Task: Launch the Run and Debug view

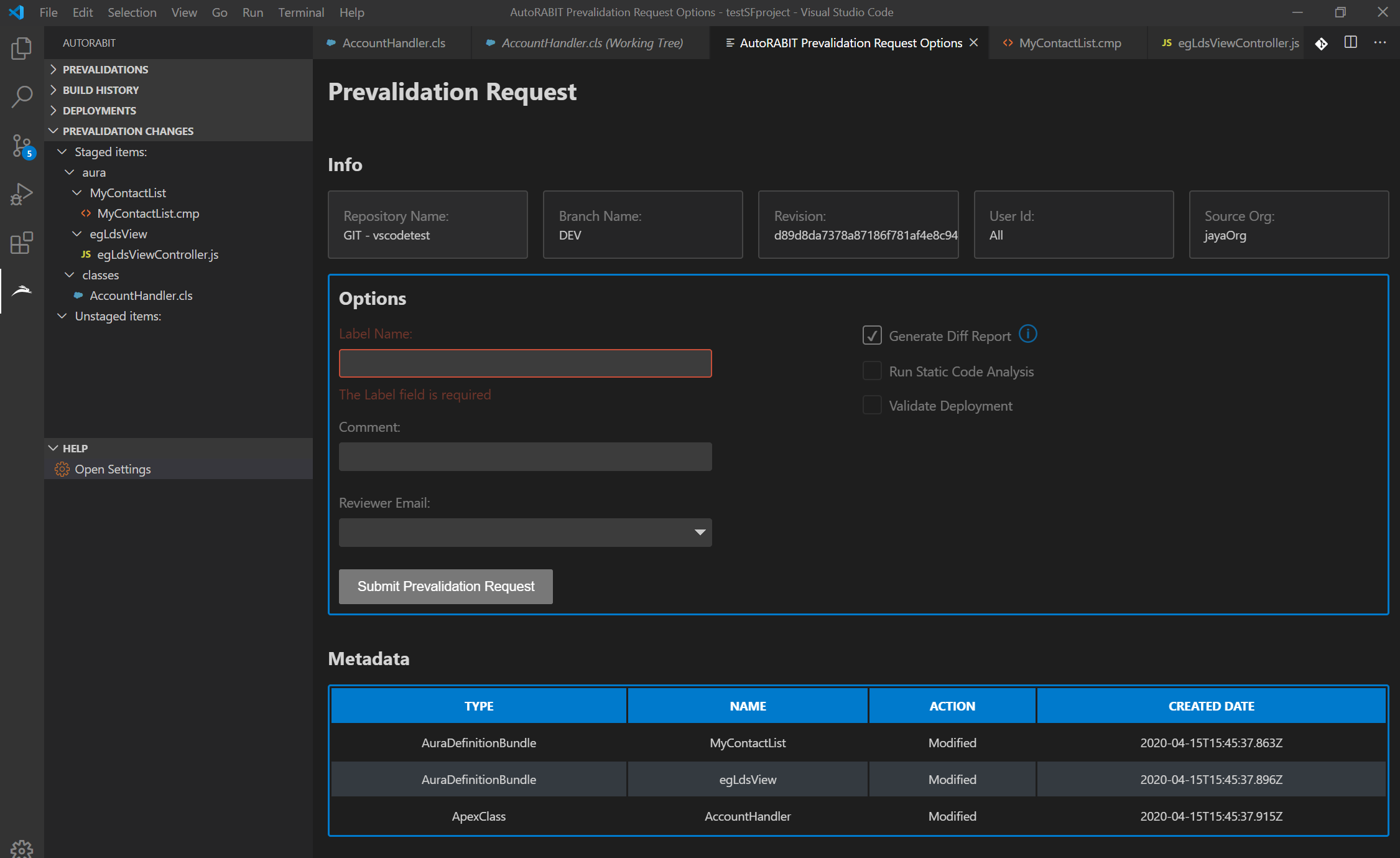Action: (x=21, y=194)
